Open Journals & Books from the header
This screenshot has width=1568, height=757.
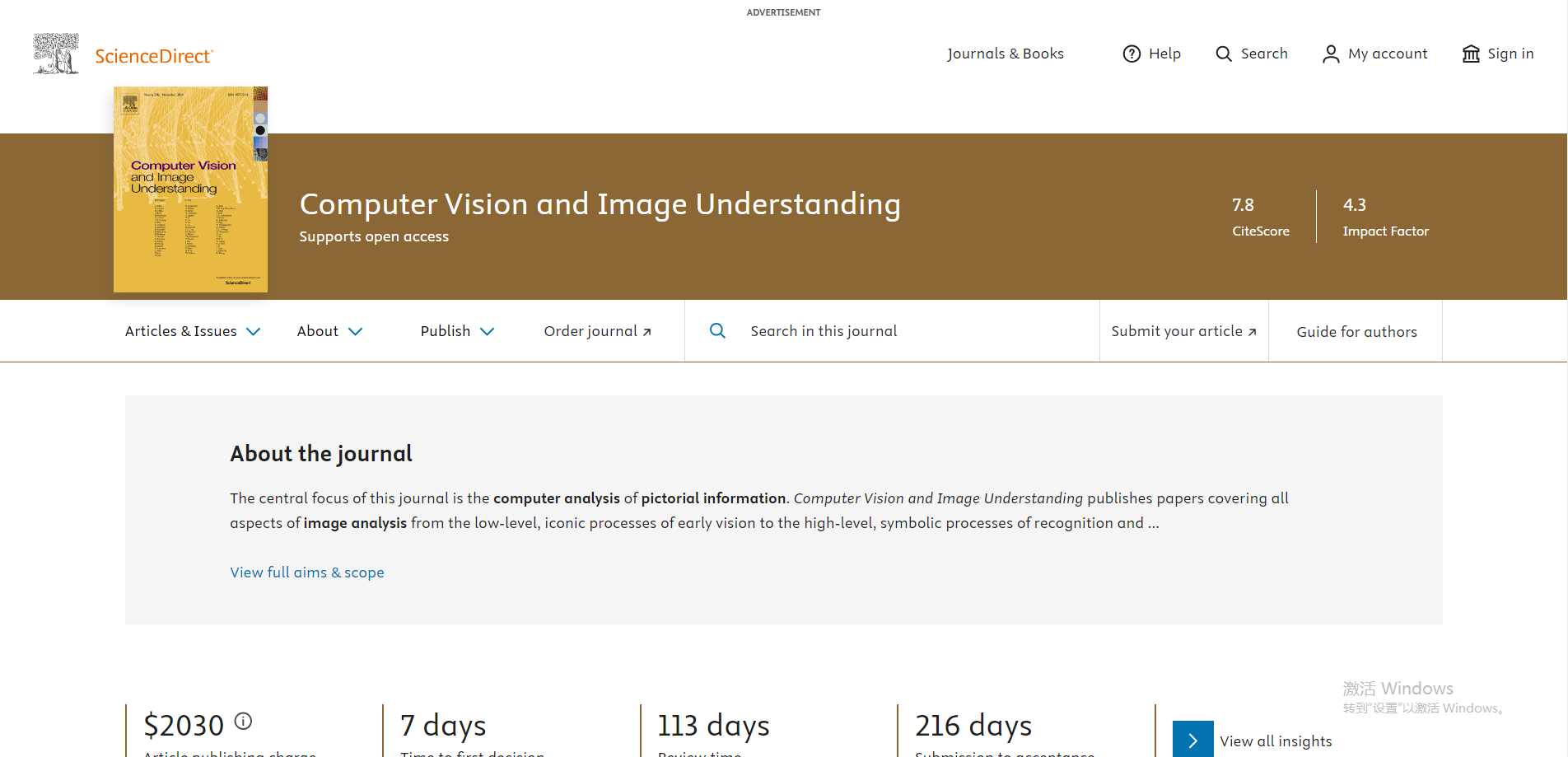pos(1005,54)
